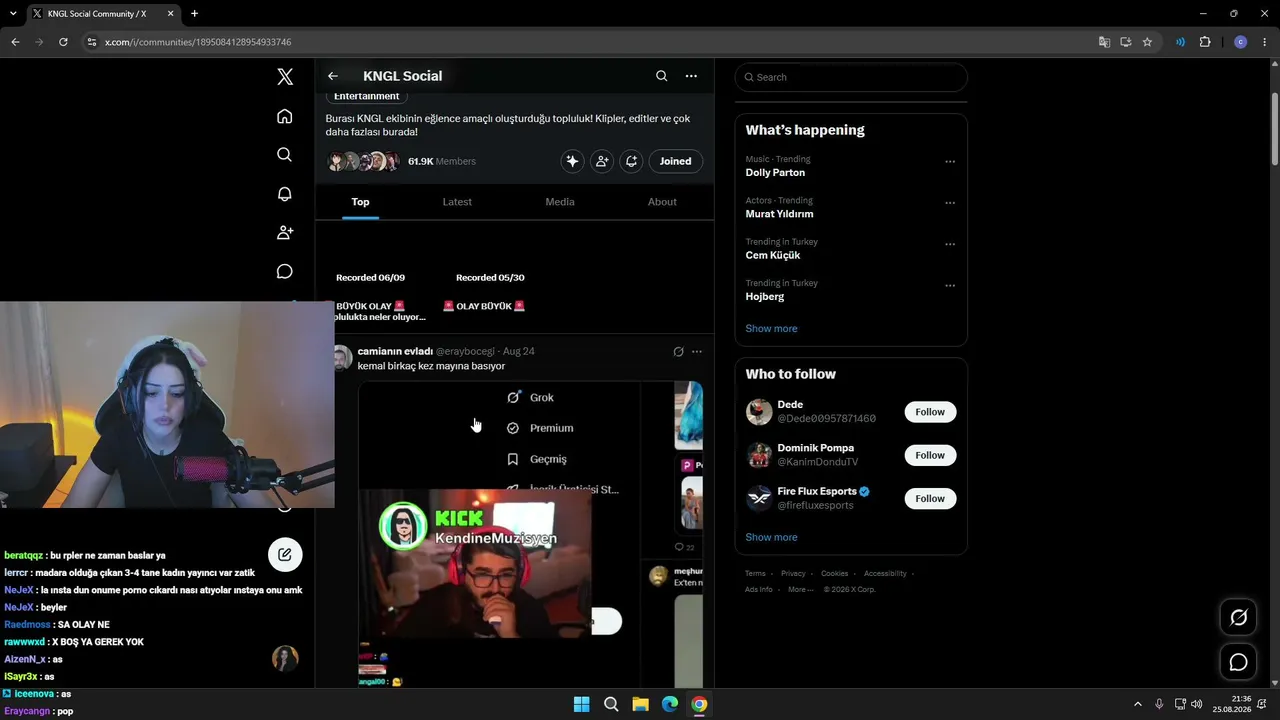Reload the page in Chrome
The width and height of the screenshot is (1280, 720).
(x=63, y=42)
